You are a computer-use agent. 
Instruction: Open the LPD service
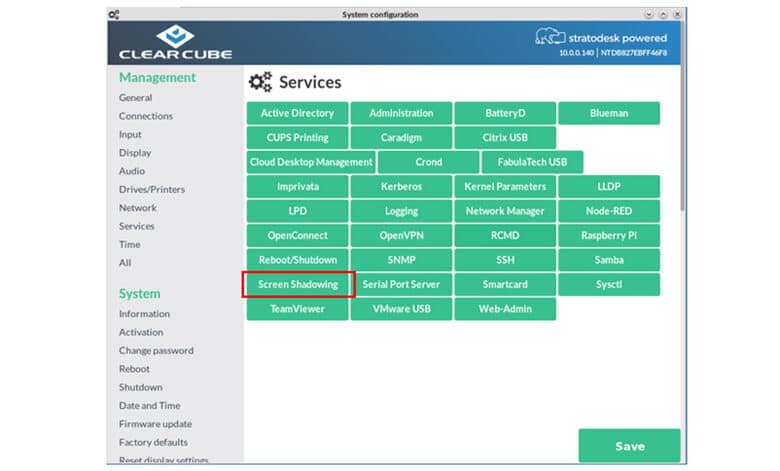pos(297,211)
